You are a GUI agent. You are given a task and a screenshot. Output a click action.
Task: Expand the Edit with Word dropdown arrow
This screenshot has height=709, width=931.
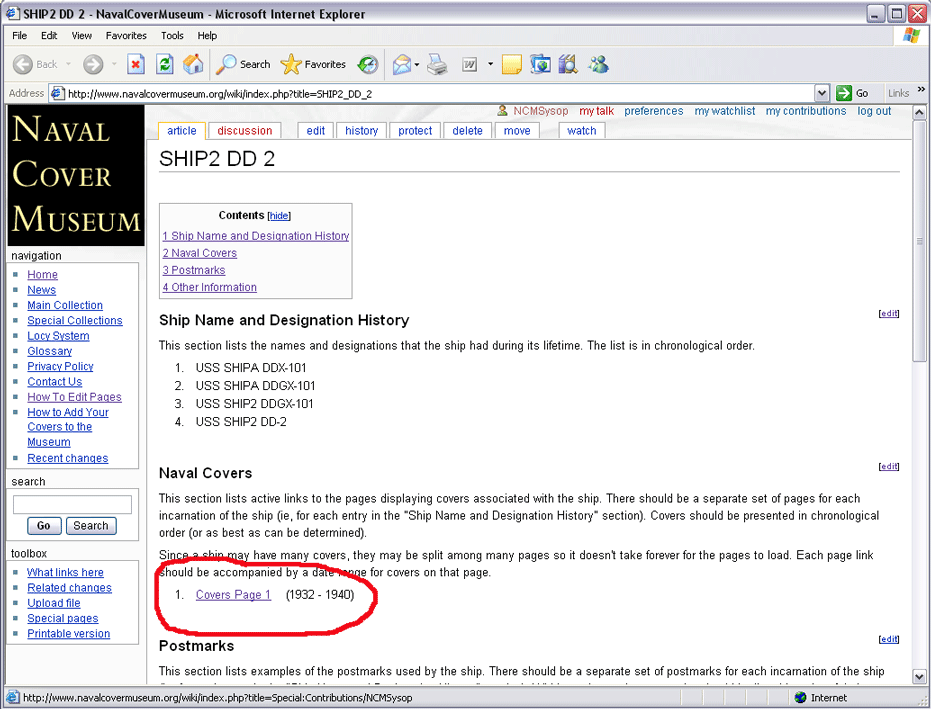pos(491,65)
